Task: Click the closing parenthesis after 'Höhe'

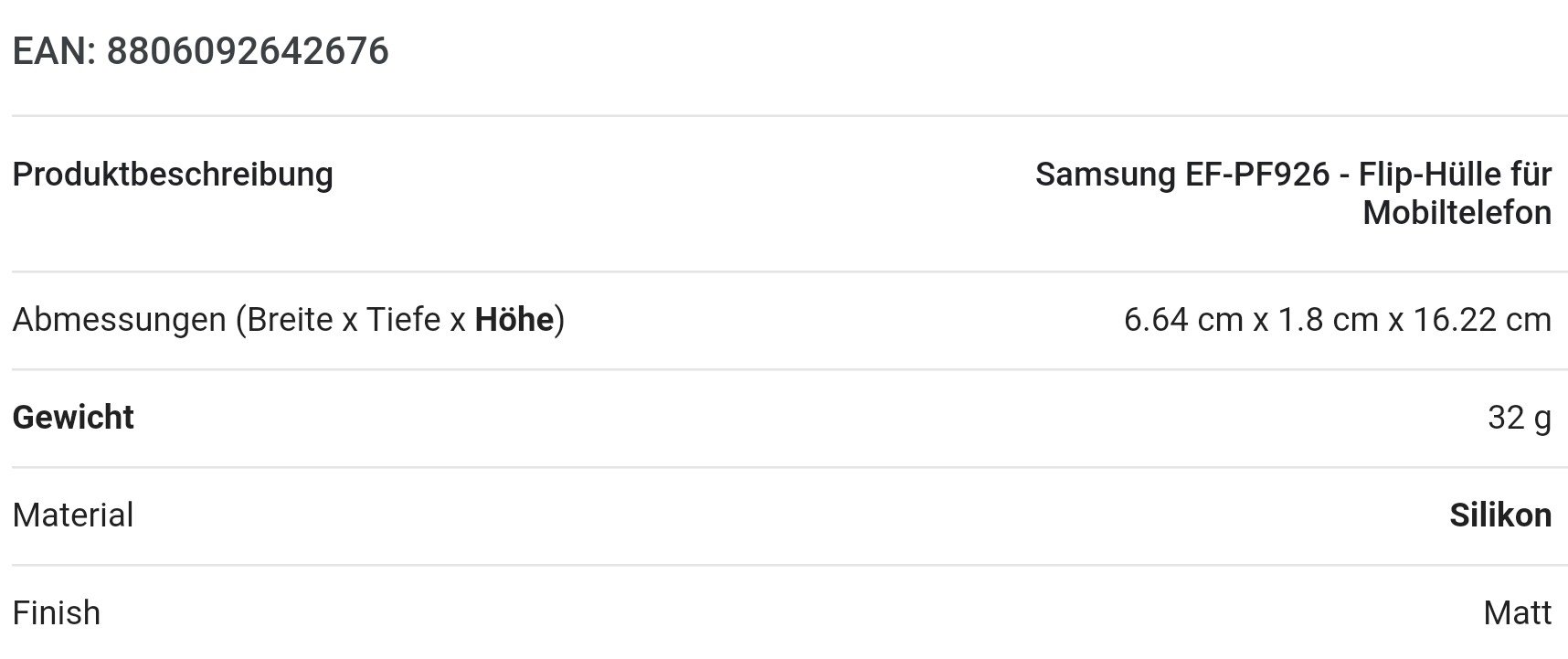Action: click(560, 320)
